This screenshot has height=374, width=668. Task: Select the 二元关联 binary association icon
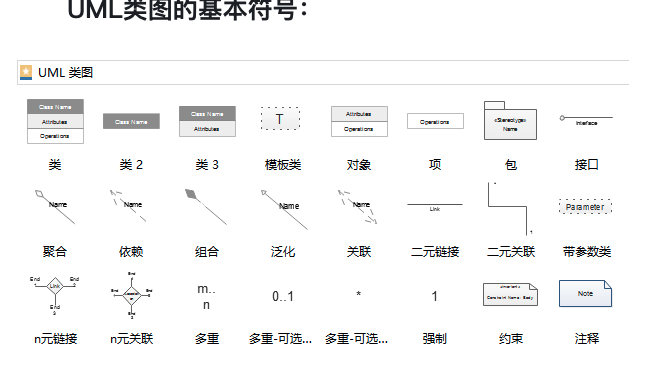click(x=510, y=209)
